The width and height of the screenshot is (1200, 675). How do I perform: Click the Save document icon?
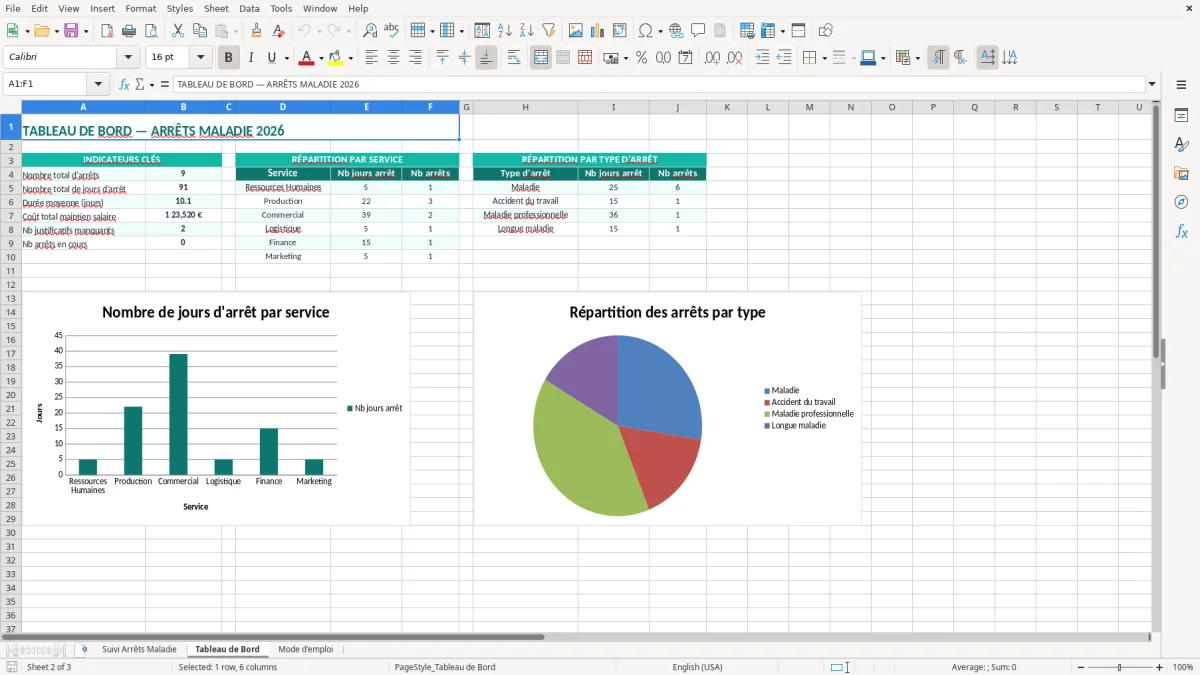[x=71, y=31]
